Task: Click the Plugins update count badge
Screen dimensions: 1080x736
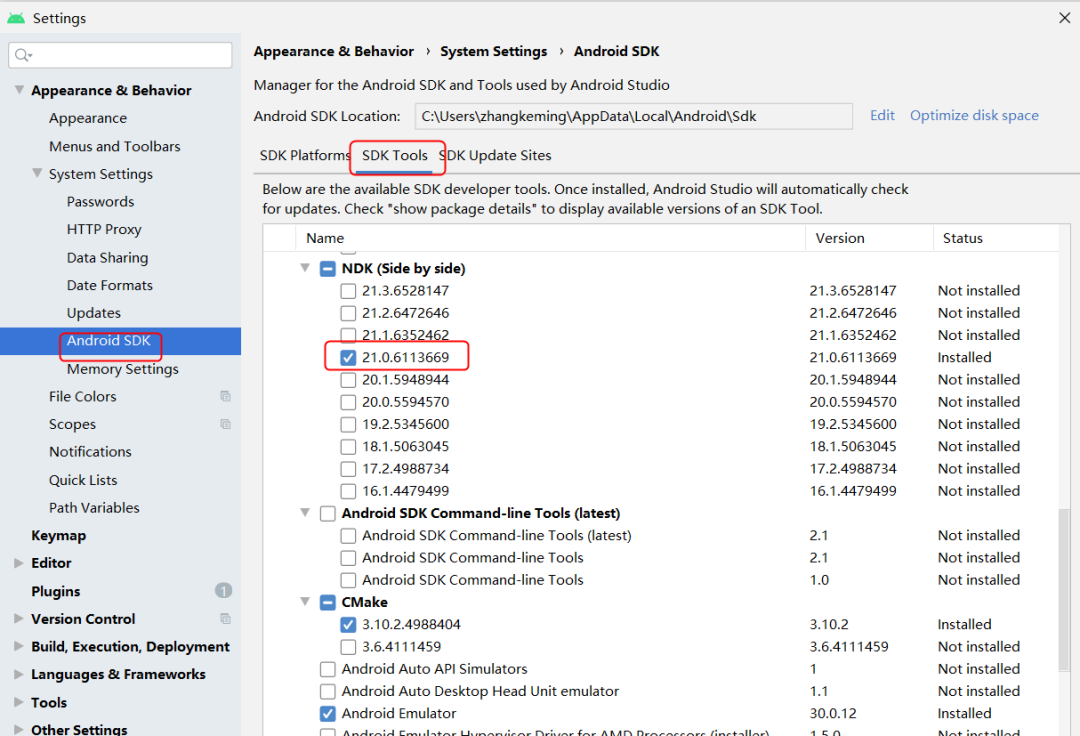Action: point(223,591)
